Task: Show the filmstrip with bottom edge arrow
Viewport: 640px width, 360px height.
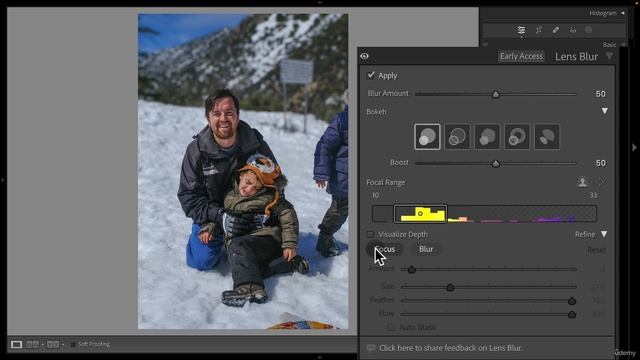Action: pyautogui.click(x=320, y=357)
